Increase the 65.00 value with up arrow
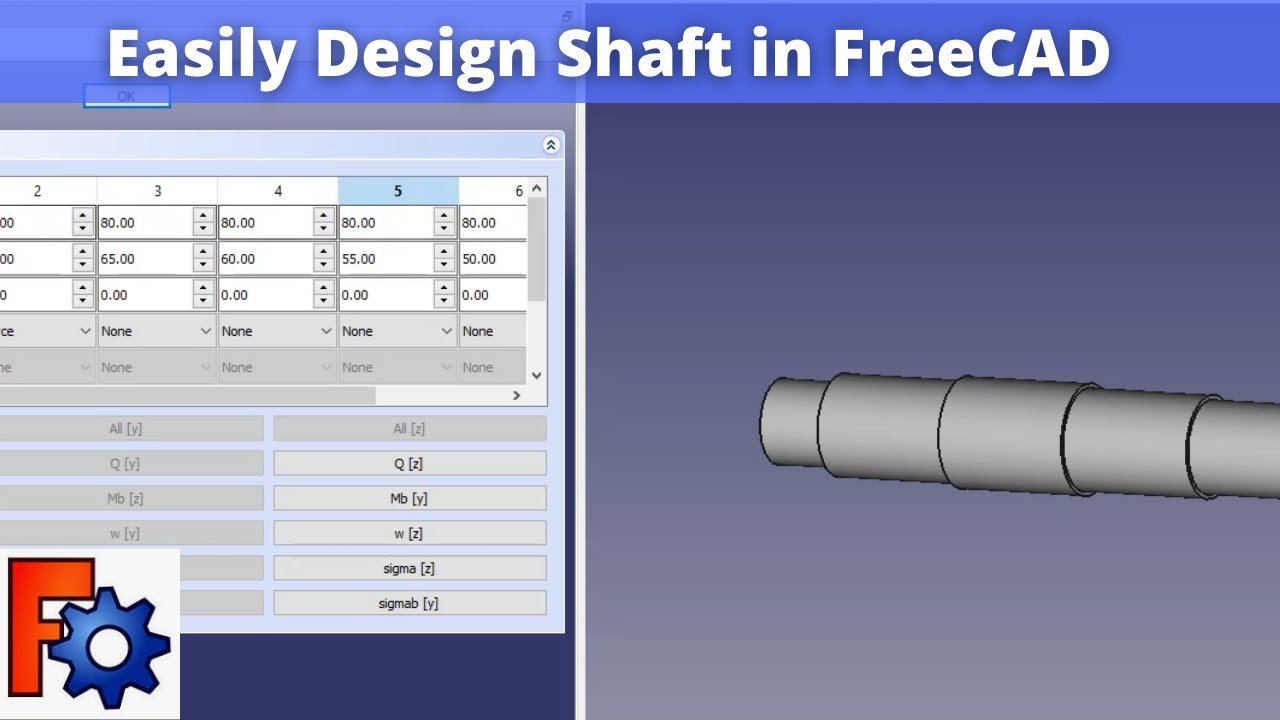 tap(204, 252)
